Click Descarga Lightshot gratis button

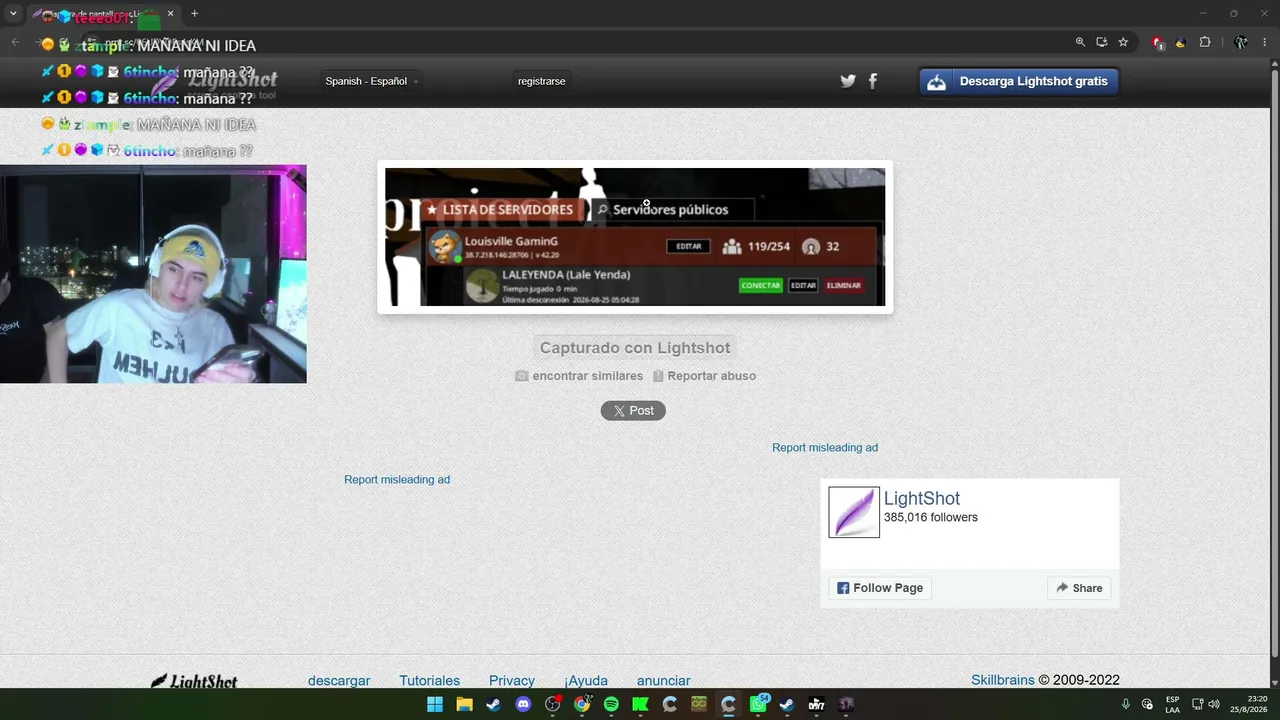(1018, 81)
